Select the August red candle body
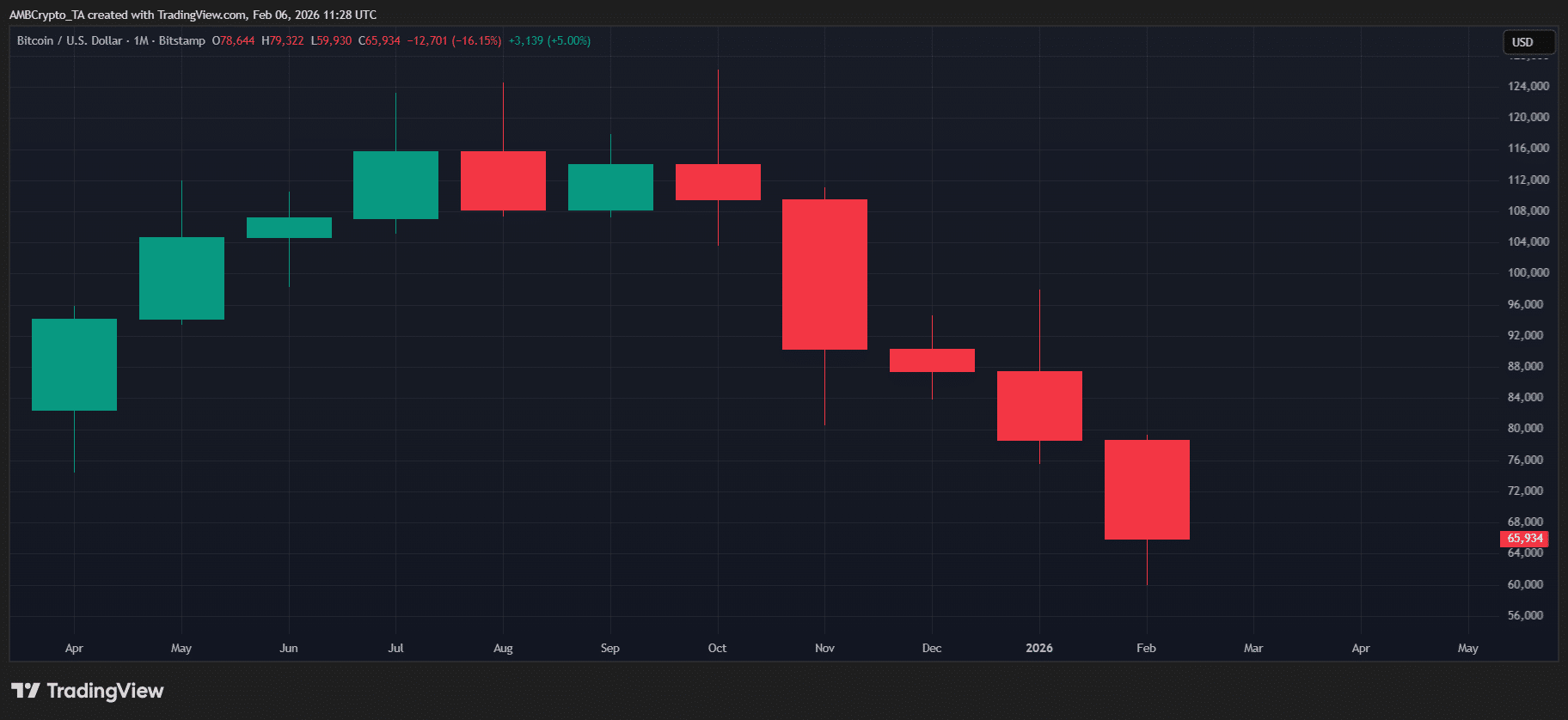1568x720 pixels. click(x=503, y=180)
